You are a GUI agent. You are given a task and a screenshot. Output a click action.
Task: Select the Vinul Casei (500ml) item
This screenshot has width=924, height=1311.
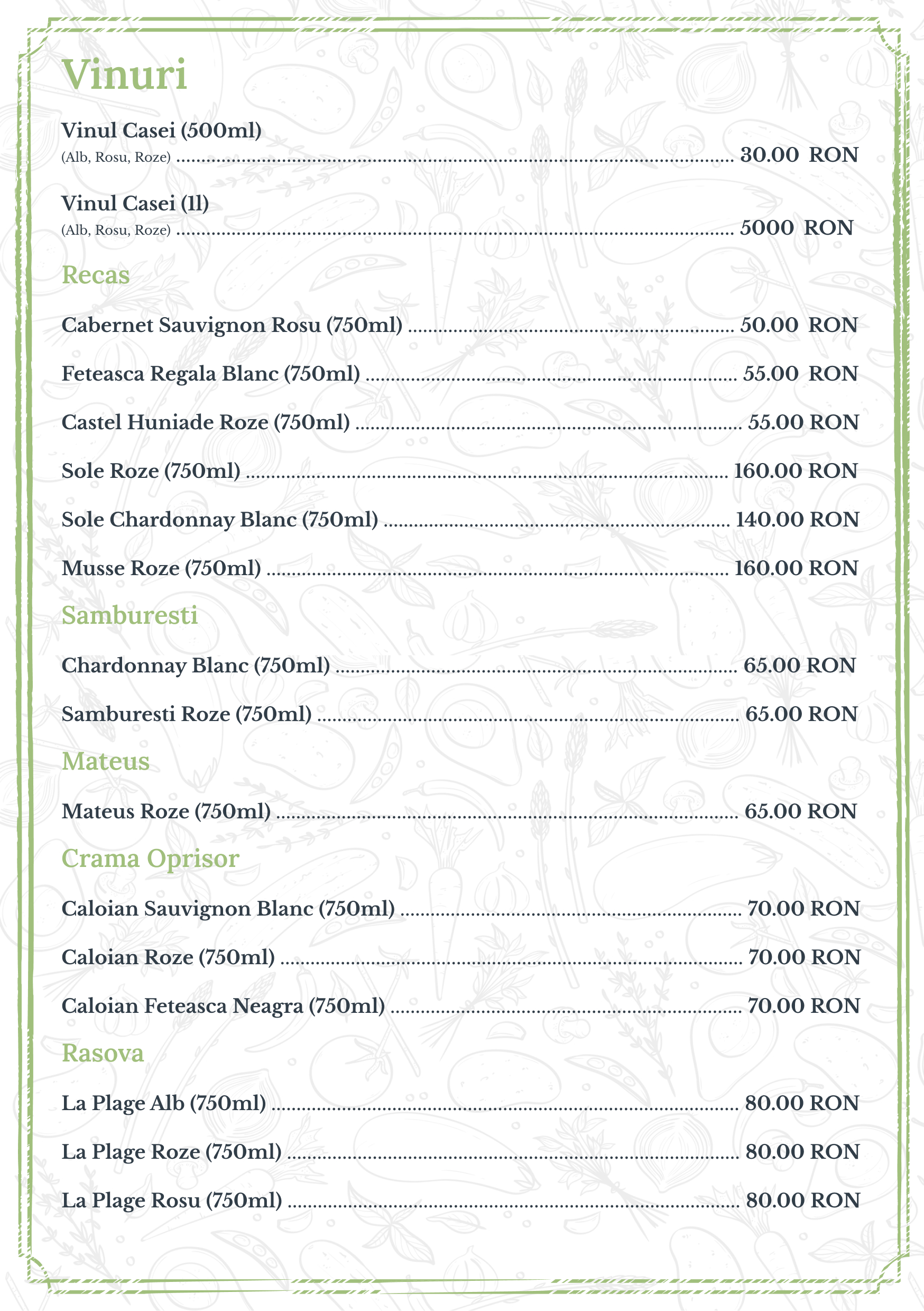point(161,131)
